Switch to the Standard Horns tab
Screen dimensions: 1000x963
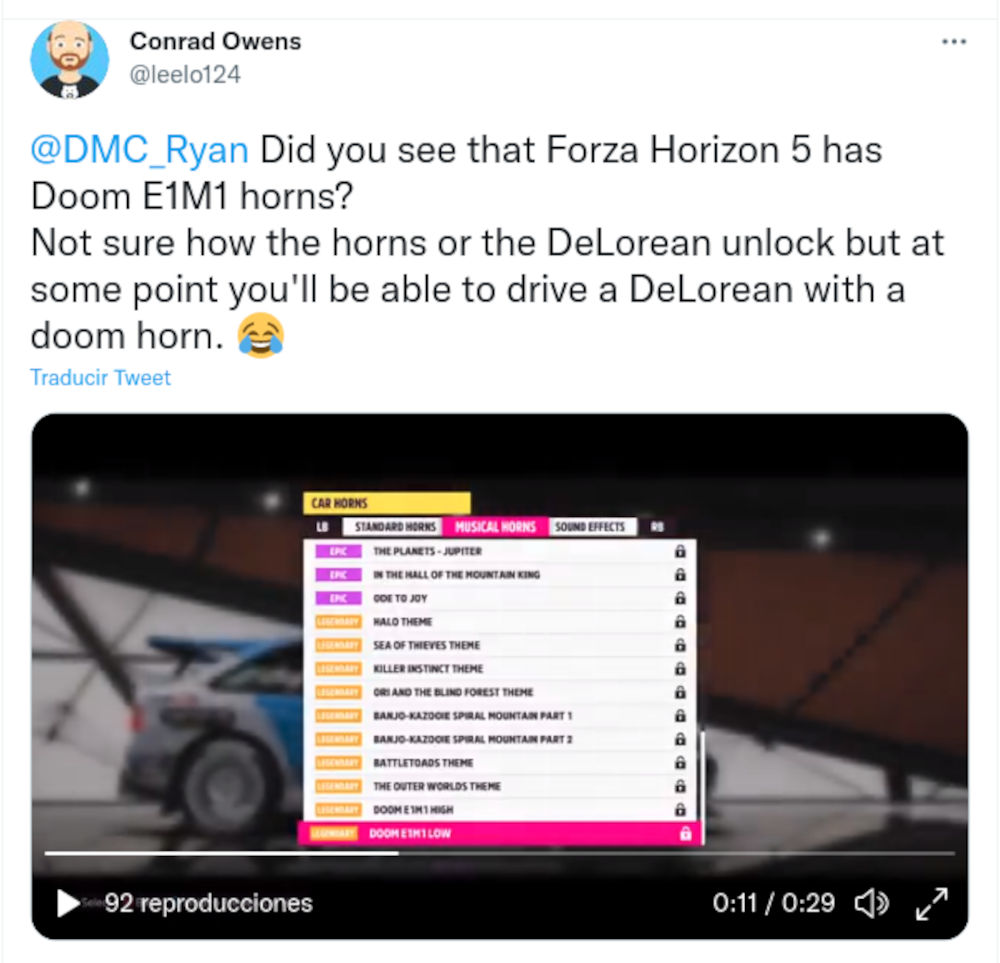click(x=395, y=527)
